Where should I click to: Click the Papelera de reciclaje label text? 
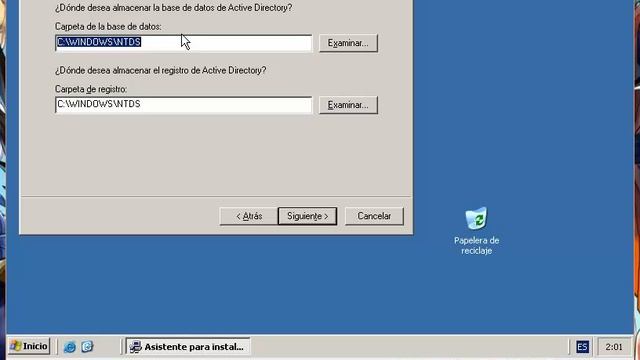coord(476,245)
